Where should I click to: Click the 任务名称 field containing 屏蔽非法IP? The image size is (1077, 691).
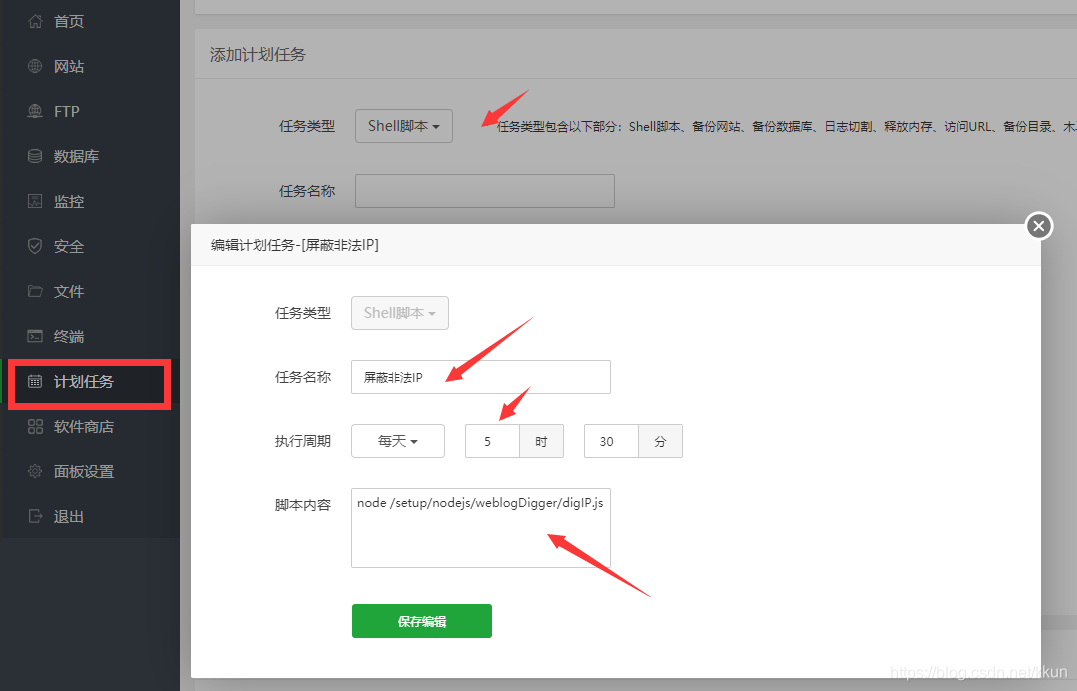[481, 377]
